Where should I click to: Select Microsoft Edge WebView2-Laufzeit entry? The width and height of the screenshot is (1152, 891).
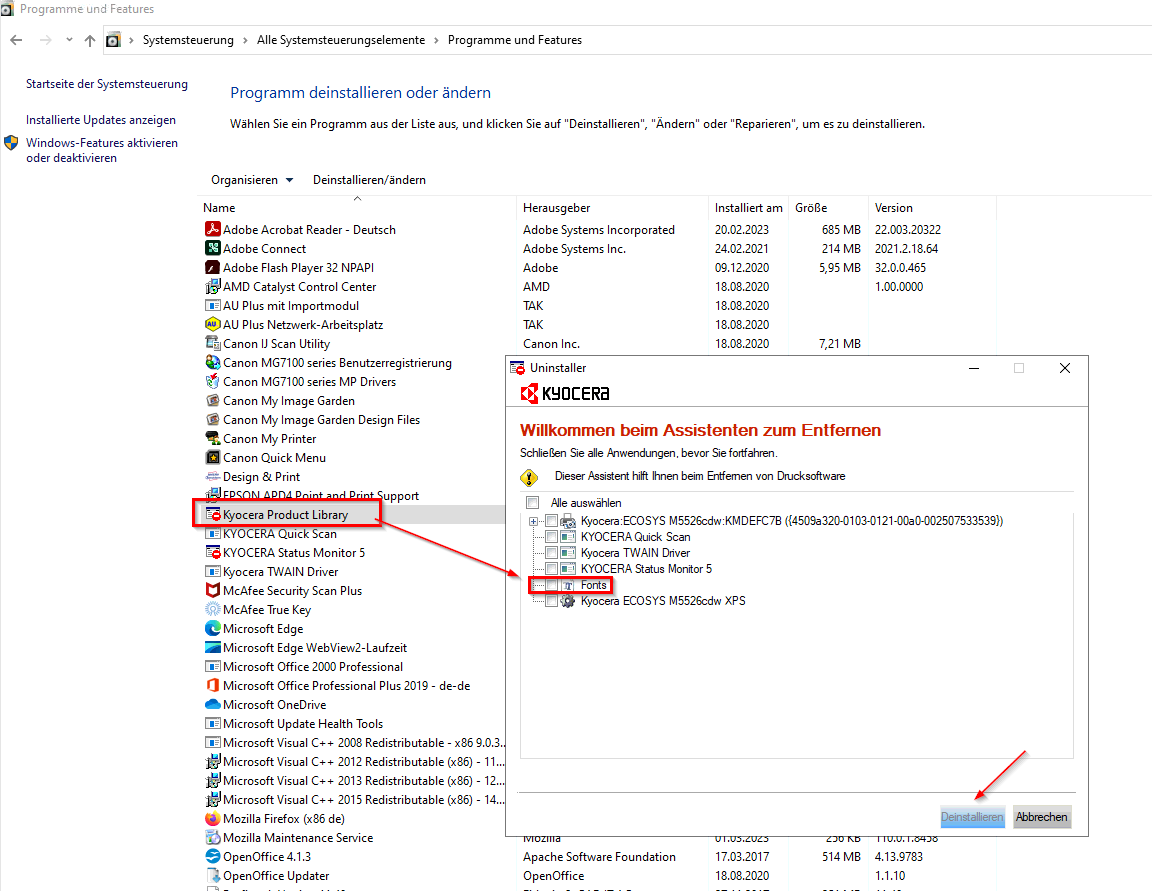click(314, 648)
